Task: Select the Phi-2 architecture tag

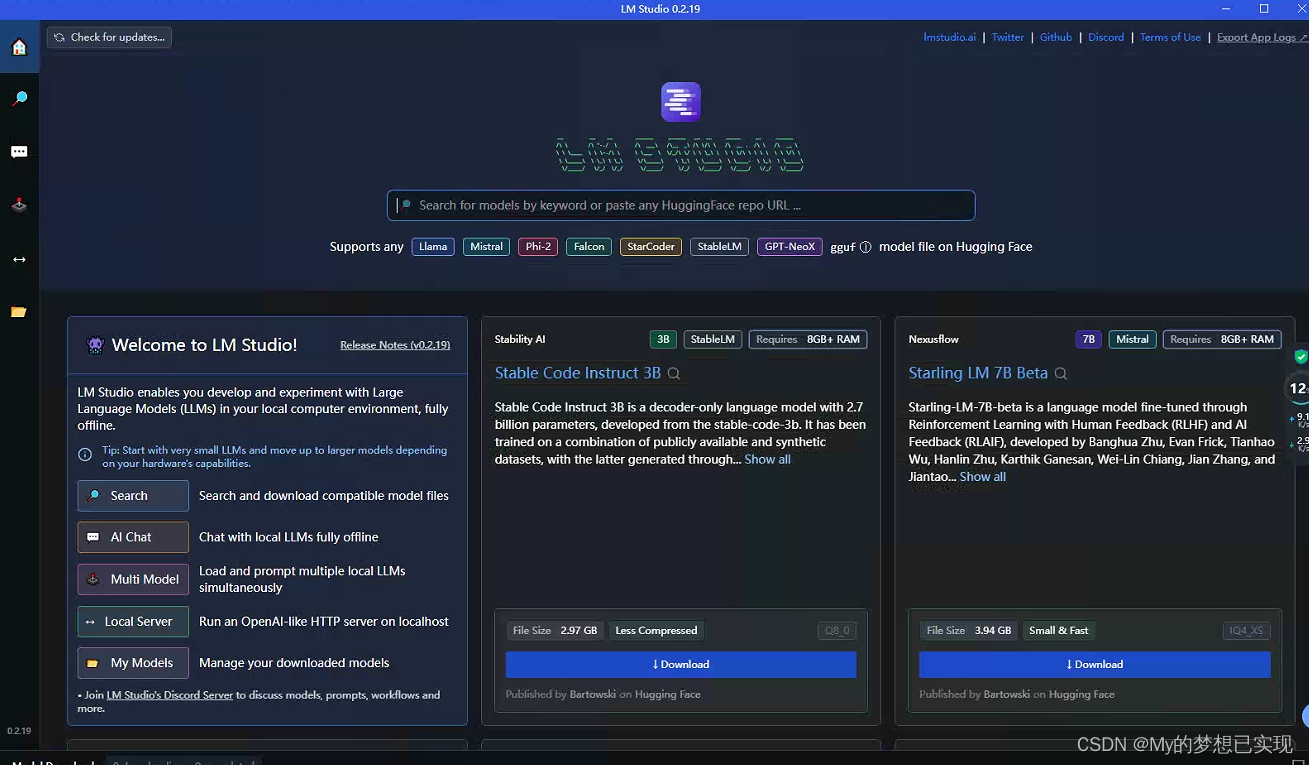Action: point(538,247)
